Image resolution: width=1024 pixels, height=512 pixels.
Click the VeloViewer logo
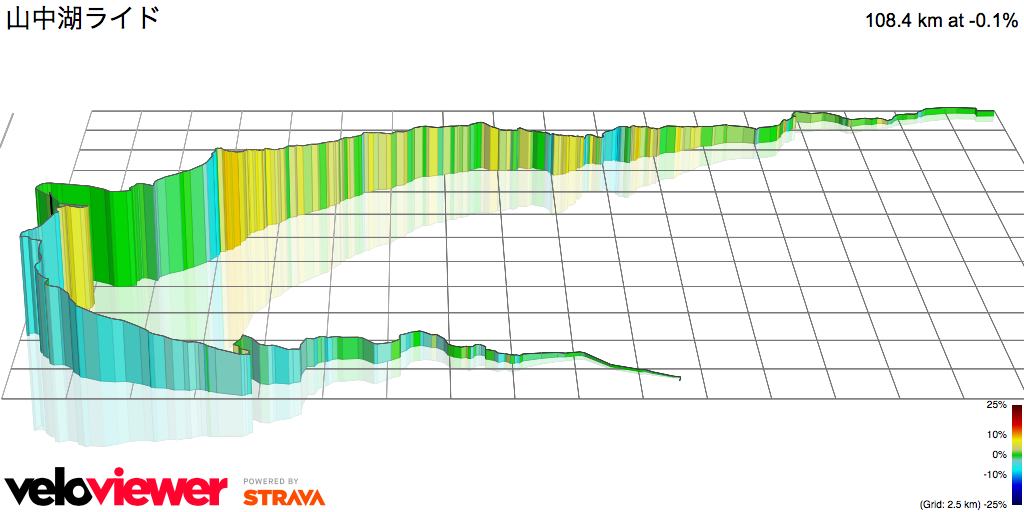116,489
